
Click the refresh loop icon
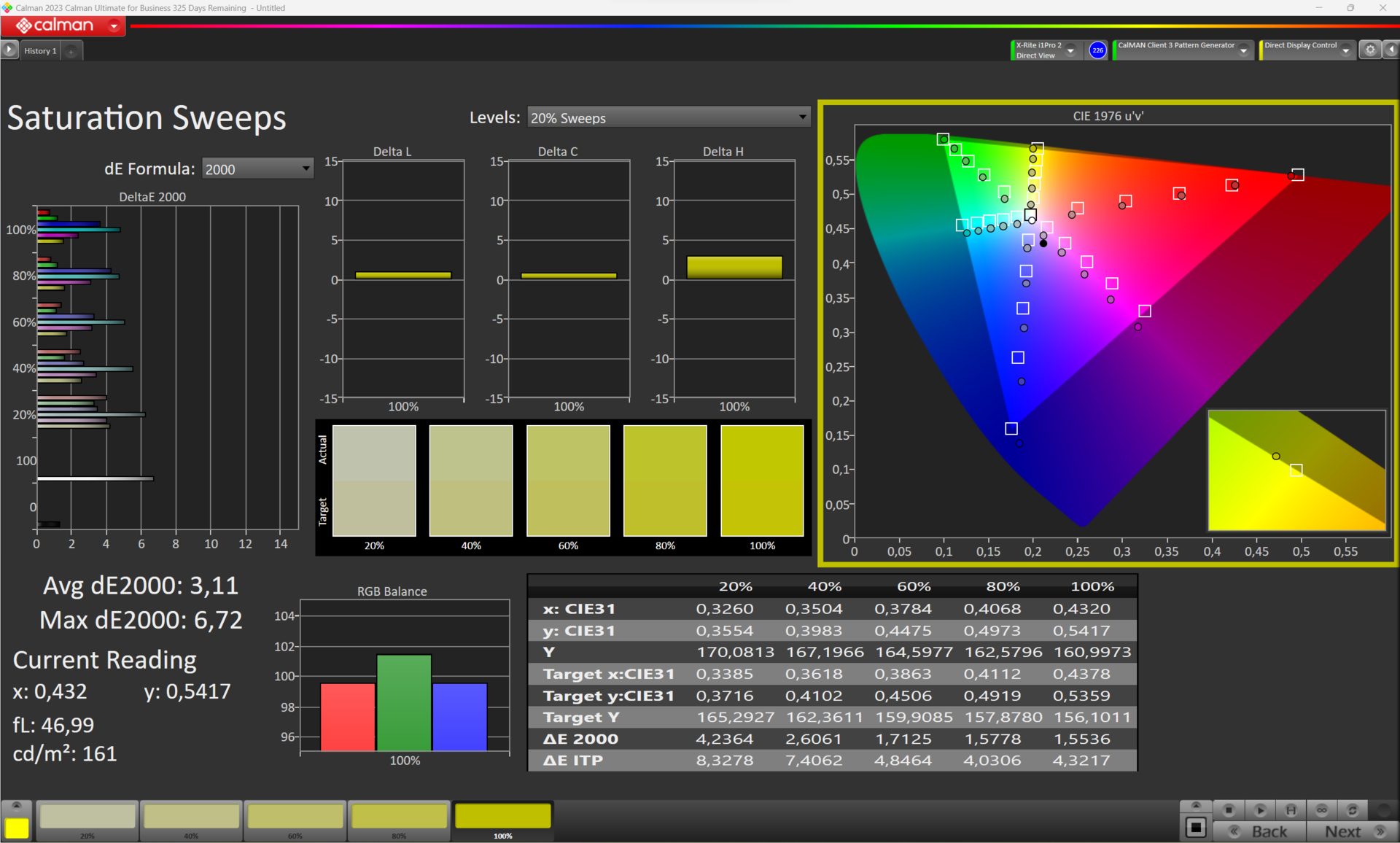click(x=1353, y=810)
